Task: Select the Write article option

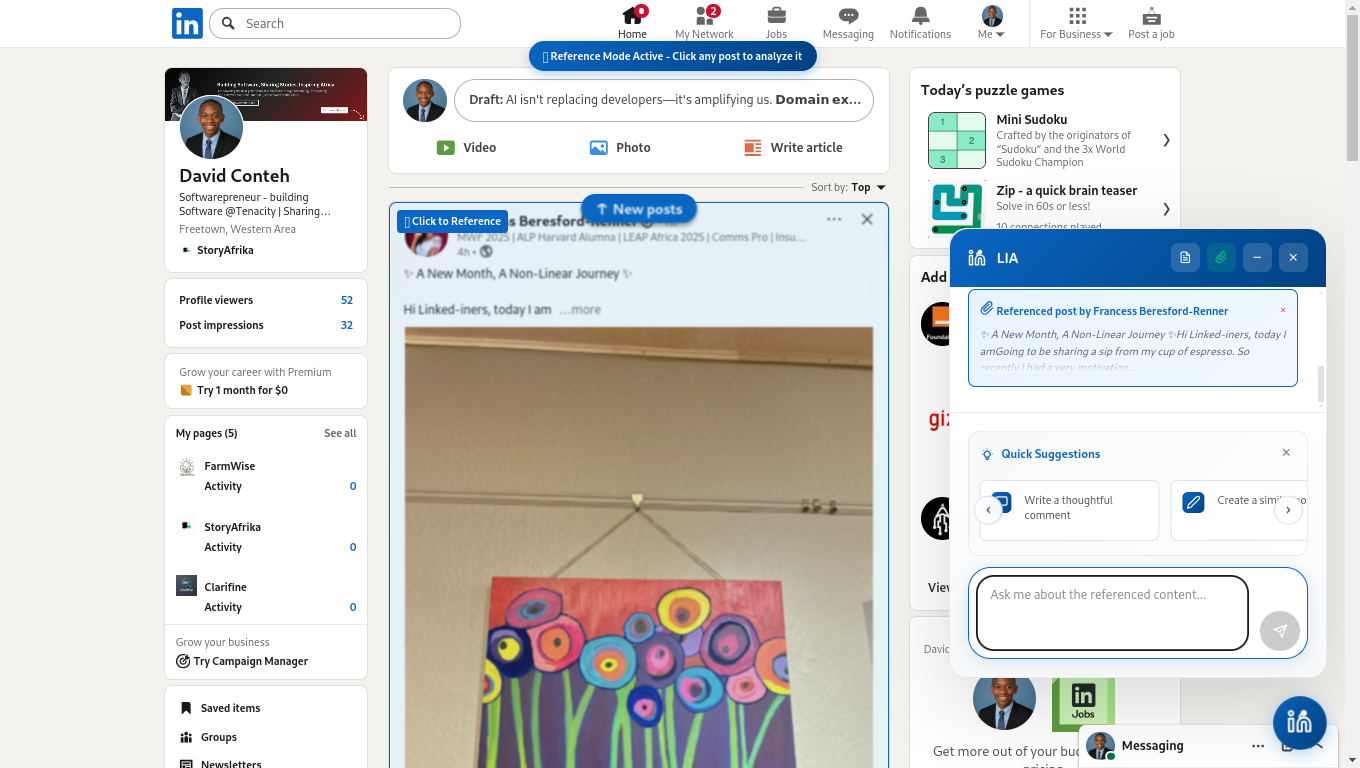Action: pyautogui.click(x=794, y=147)
